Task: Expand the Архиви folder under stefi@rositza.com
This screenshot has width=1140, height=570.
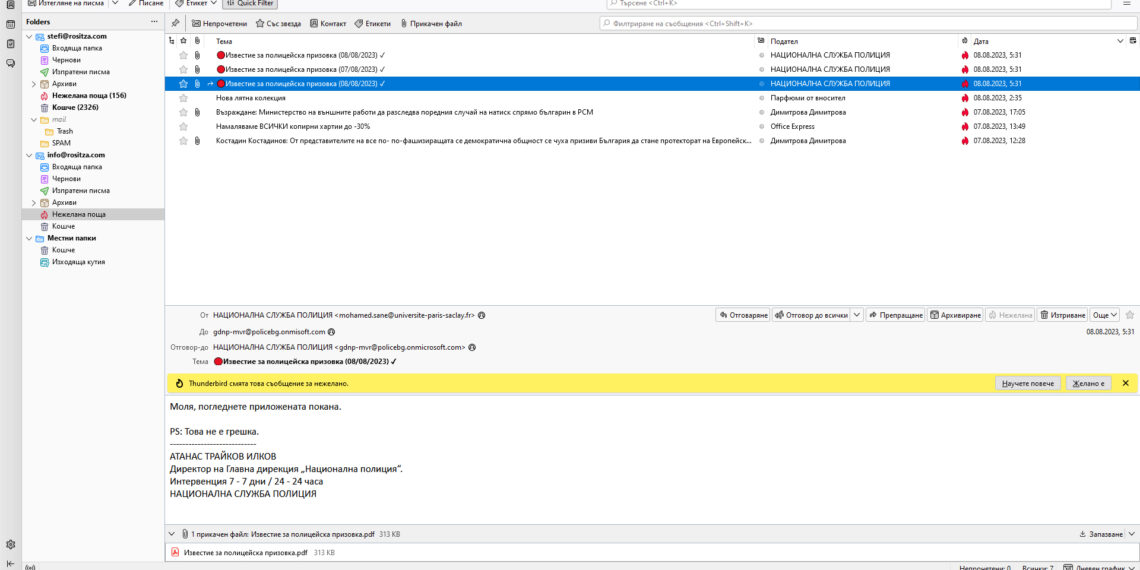Action: point(34,84)
